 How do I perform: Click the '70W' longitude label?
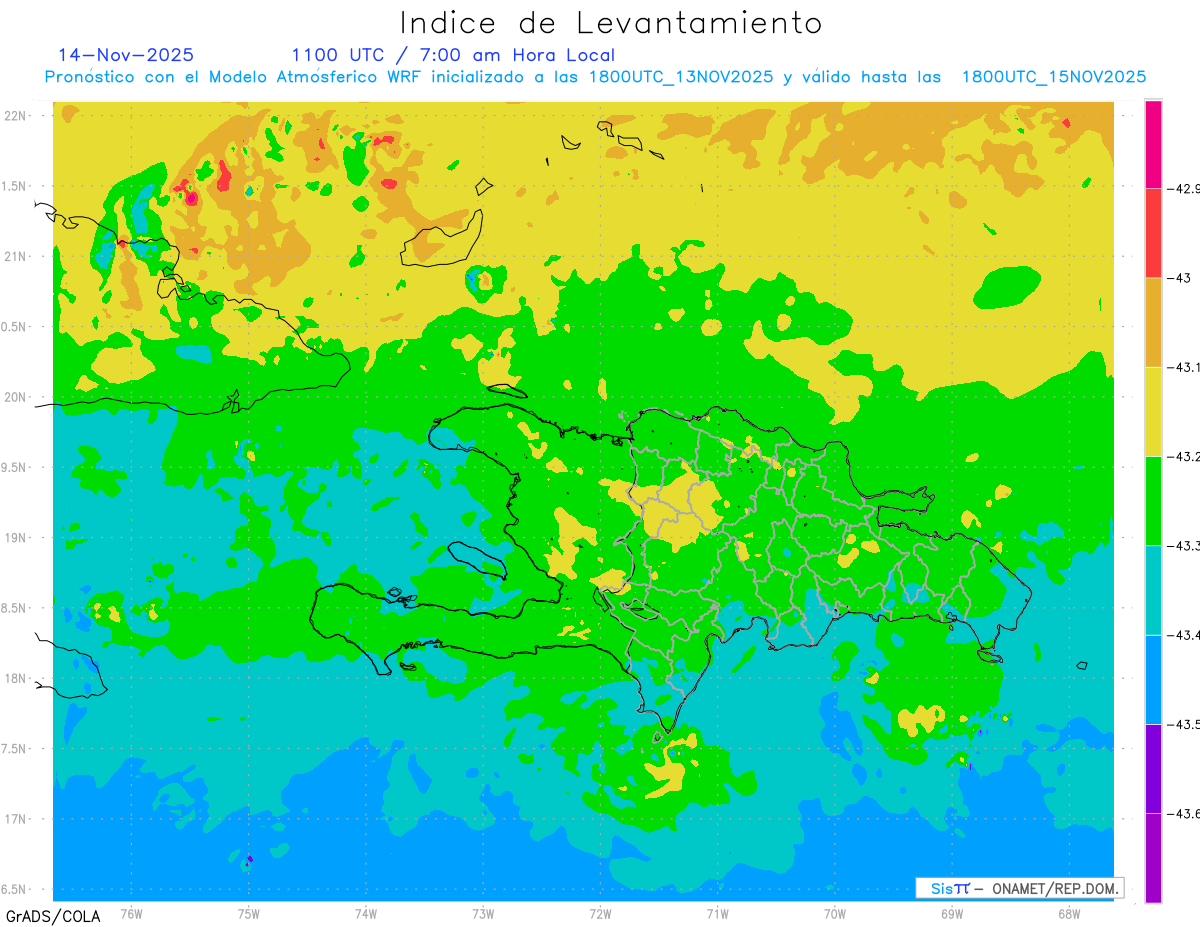tap(835, 913)
